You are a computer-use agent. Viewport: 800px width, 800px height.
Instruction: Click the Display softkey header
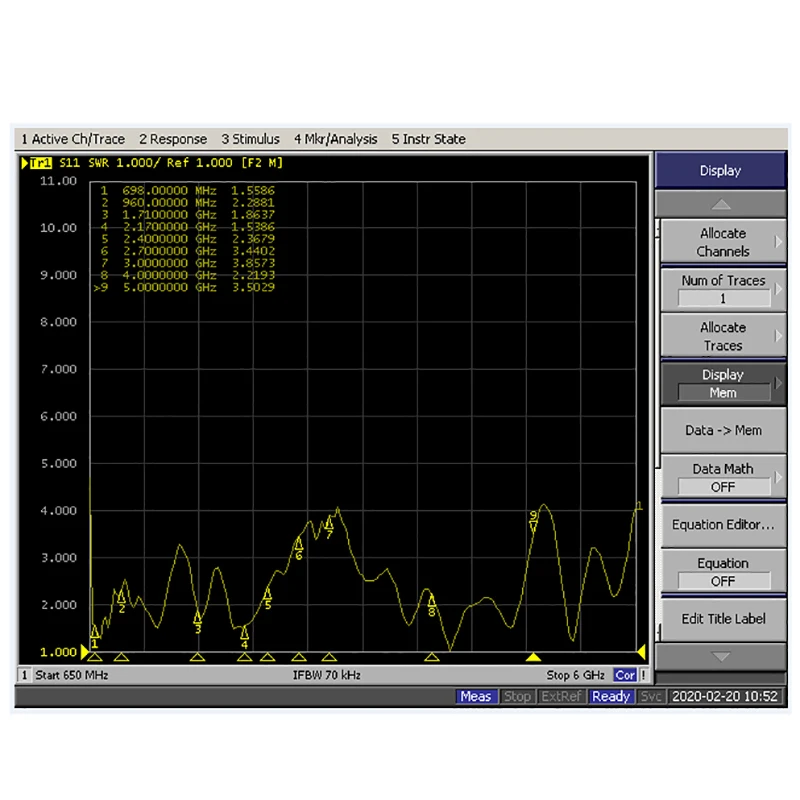point(720,170)
